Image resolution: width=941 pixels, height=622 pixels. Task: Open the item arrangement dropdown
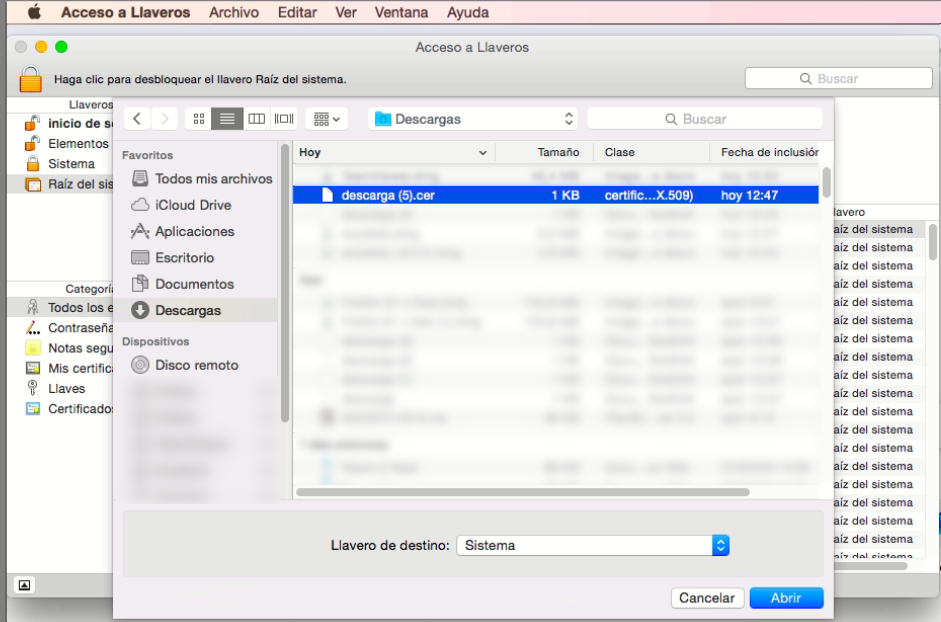(326, 119)
